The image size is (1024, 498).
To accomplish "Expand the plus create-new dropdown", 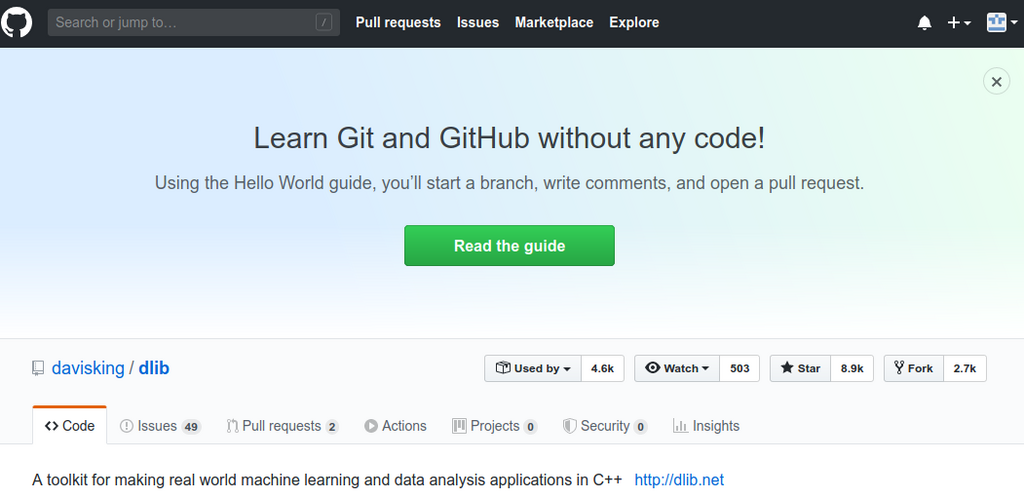I will click(959, 23).
